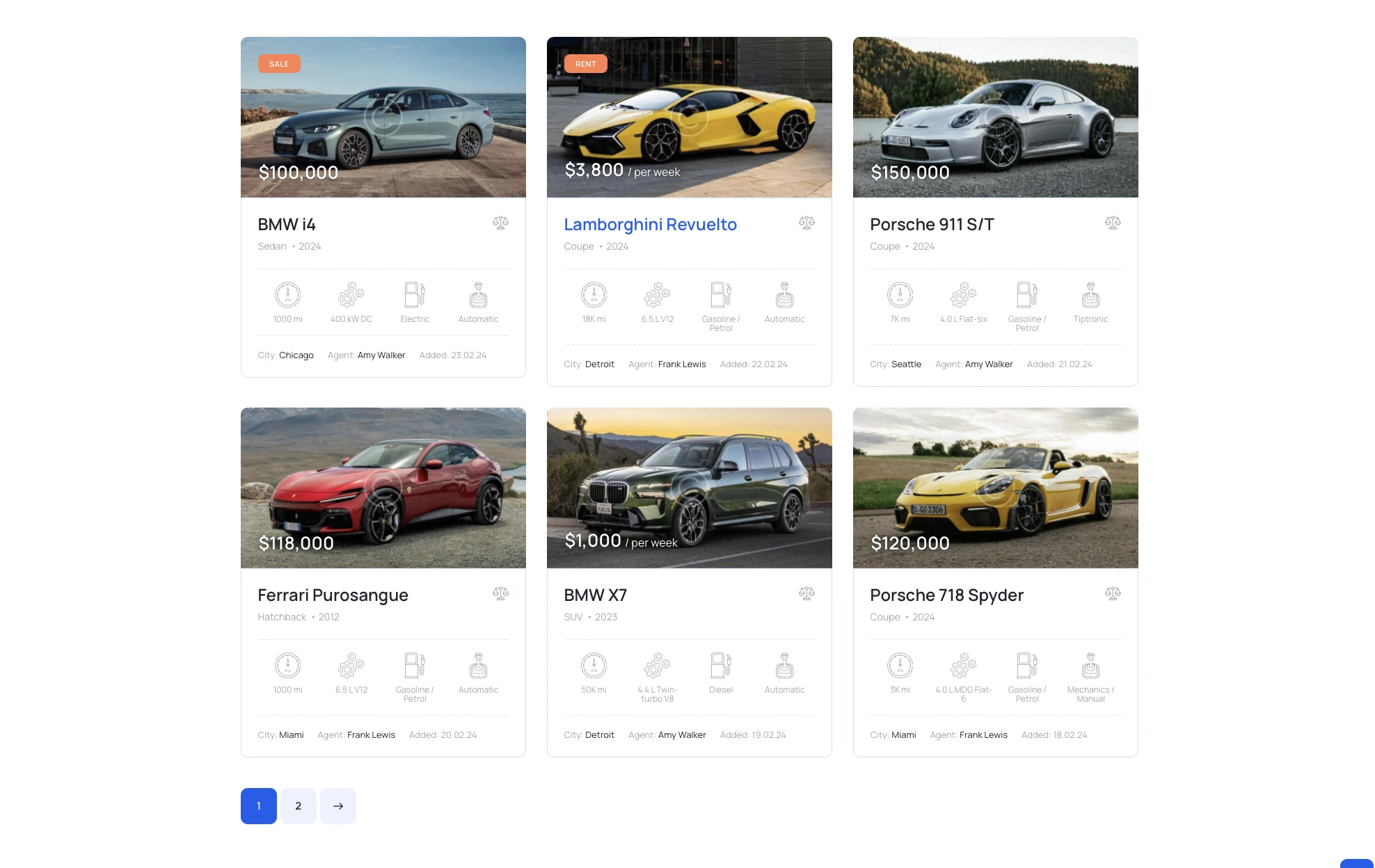
Task: Open the yellow Lamborghini photo
Action: pos(689,117)
